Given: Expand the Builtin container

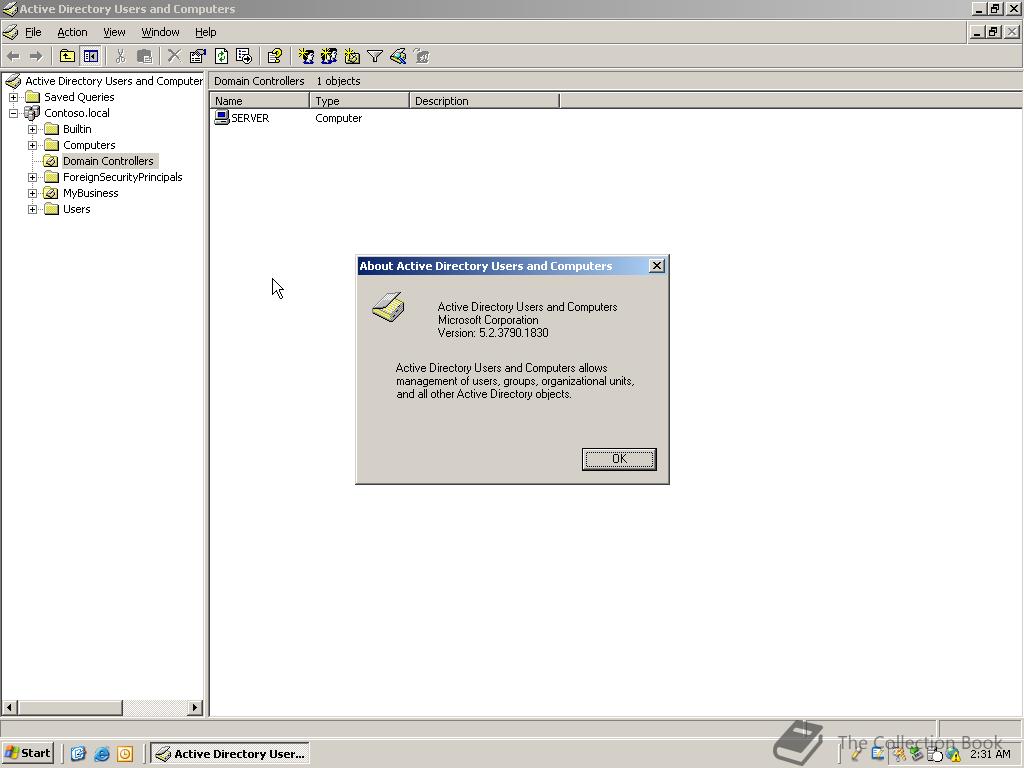Looking at the screenshot, I should [32, 129].
